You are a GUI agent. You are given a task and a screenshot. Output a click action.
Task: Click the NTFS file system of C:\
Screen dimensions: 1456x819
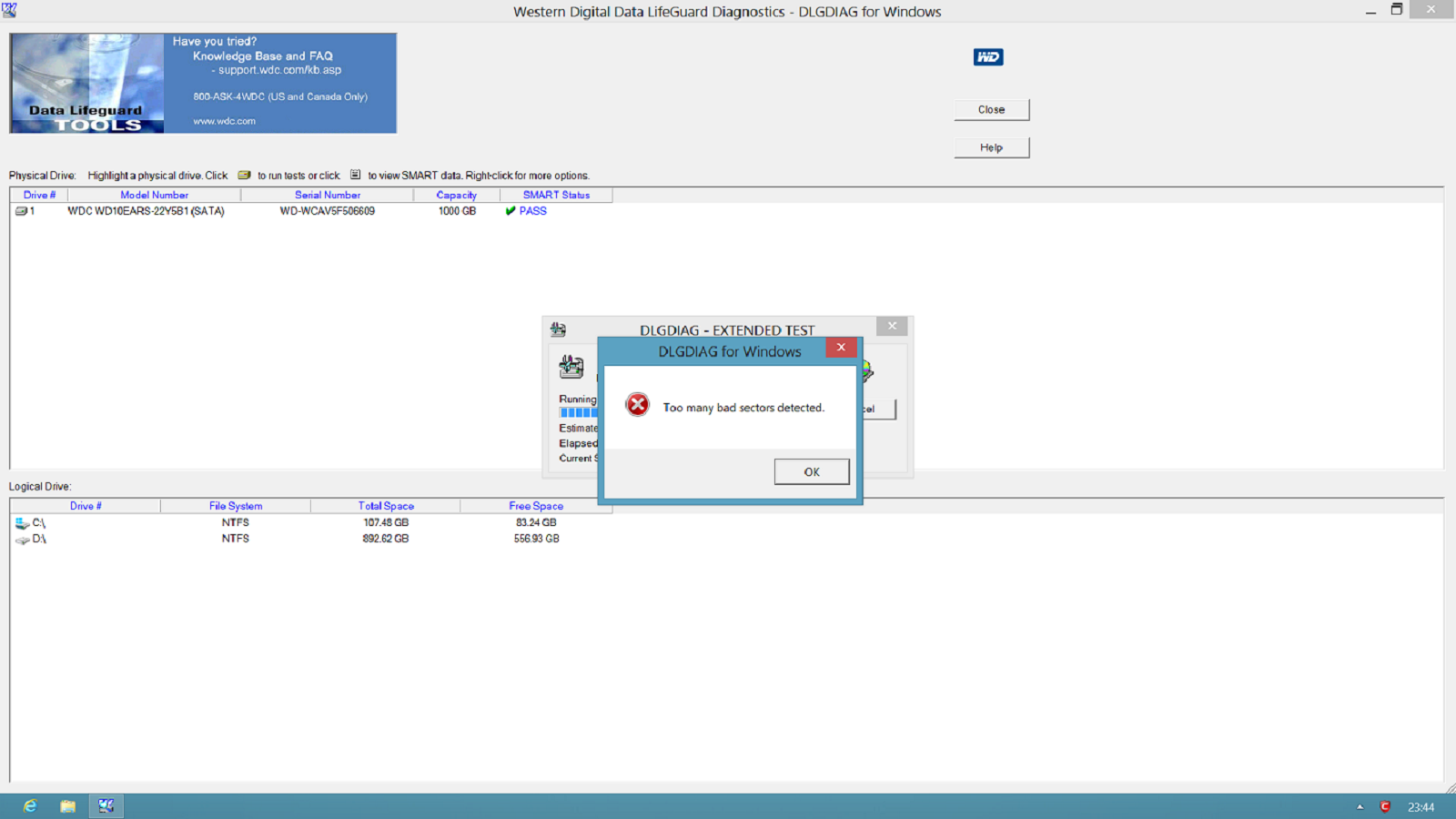pyautogui.click(x=236, y=522)
